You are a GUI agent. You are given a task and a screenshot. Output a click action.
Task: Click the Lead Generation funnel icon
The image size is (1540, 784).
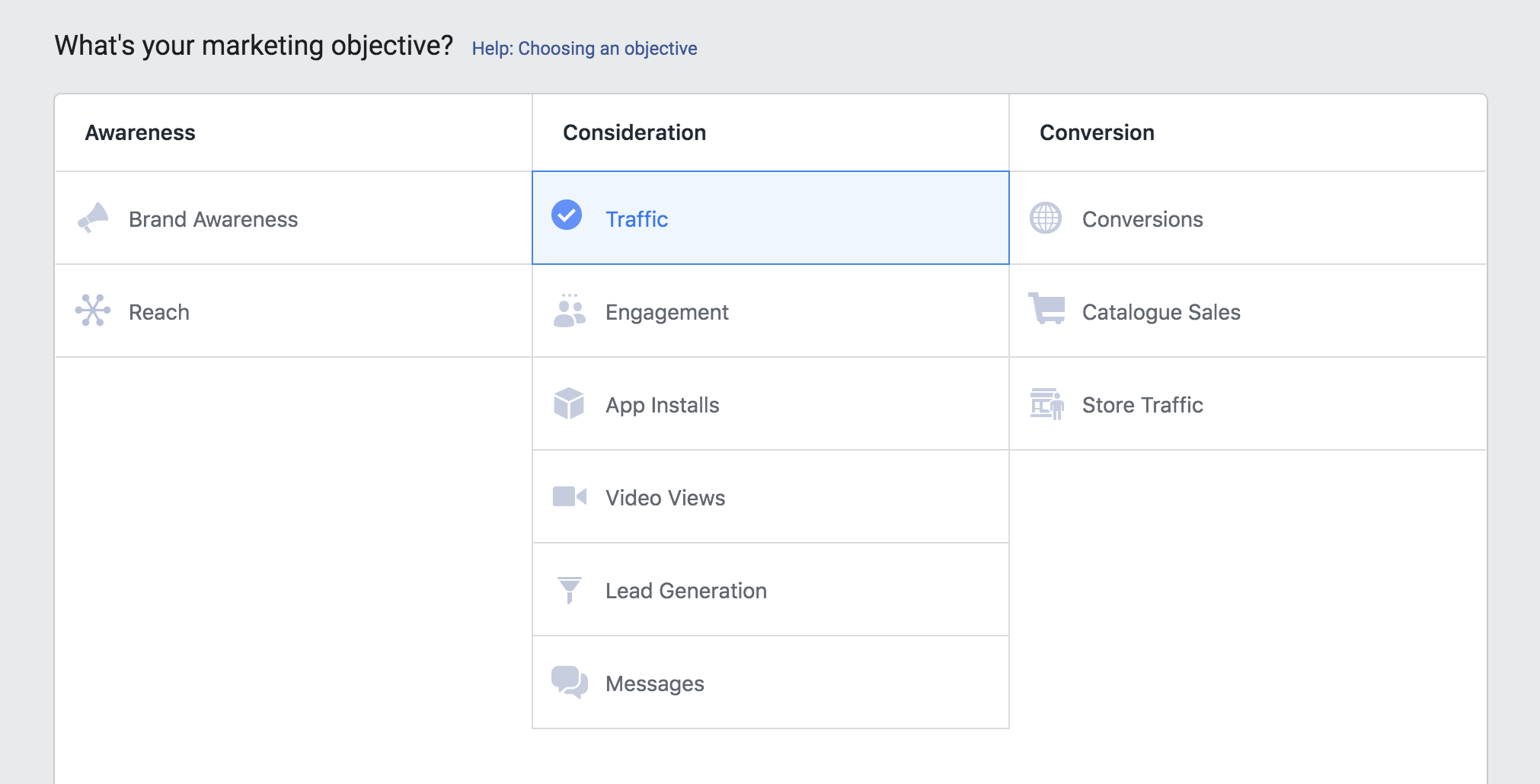(x=570, y=590)
